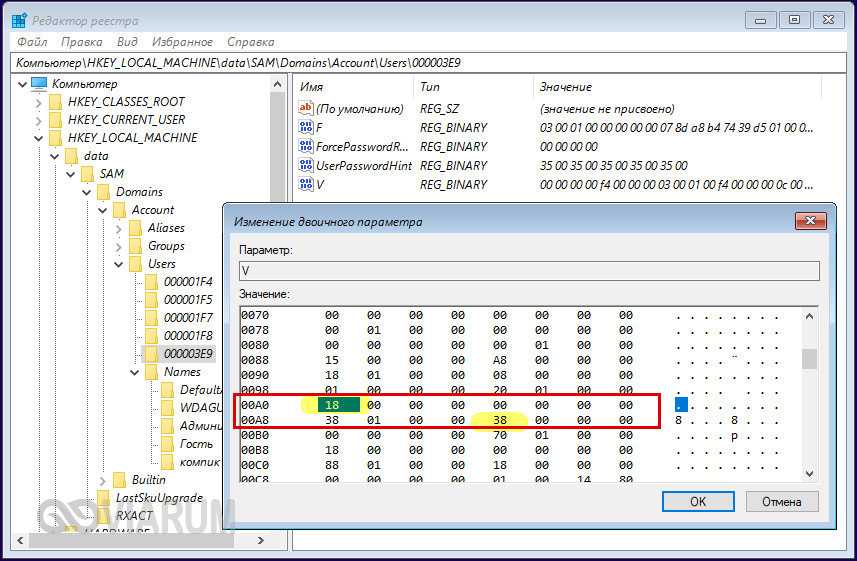Image resolution: width=857 pixels, height=561 pixels.
Task: Open the Избранное menu
Action: 182,42
